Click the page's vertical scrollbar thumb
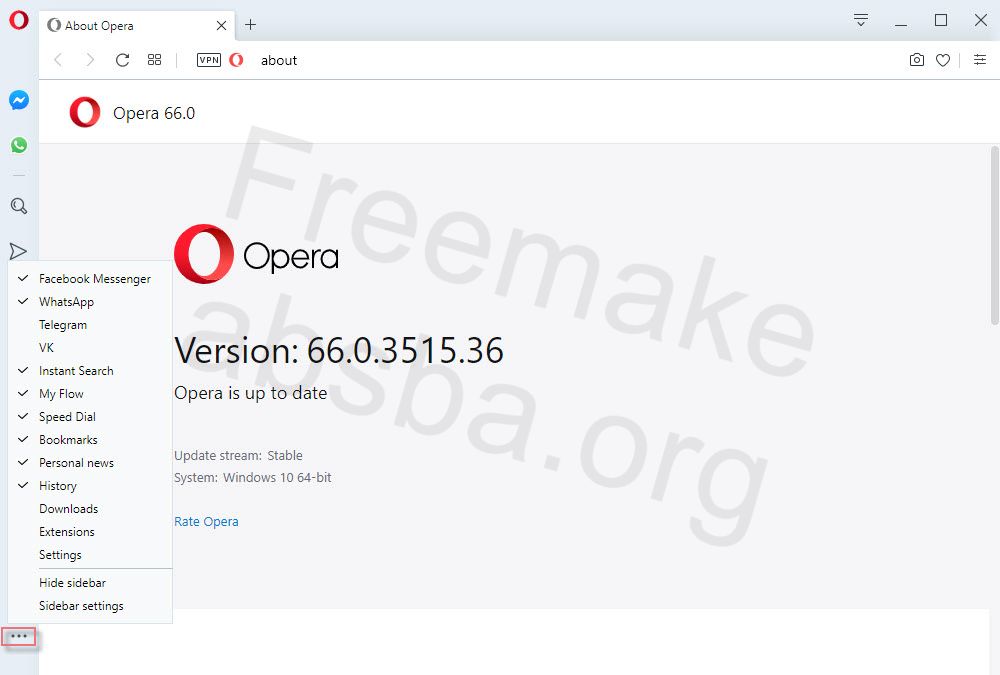The height and width of the screenshot is (675, 1000). coord(994,235)
